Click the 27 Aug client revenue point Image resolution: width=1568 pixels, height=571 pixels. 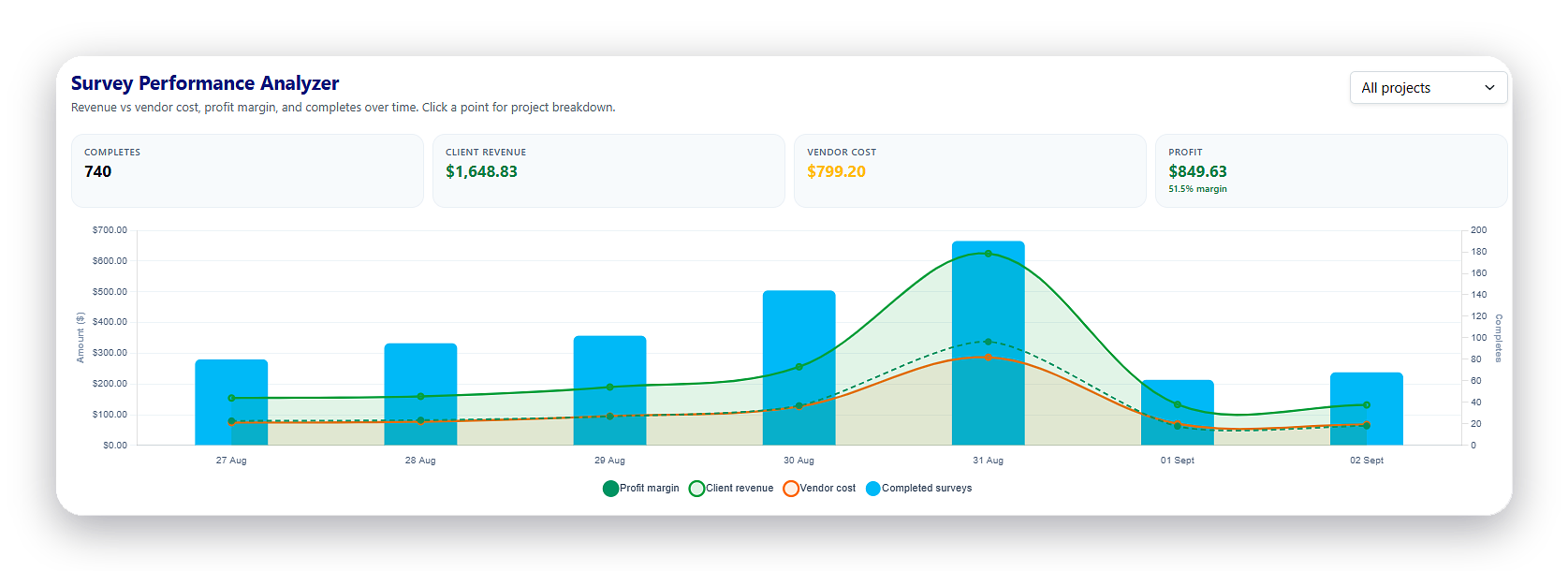click(x=231, y=399)
